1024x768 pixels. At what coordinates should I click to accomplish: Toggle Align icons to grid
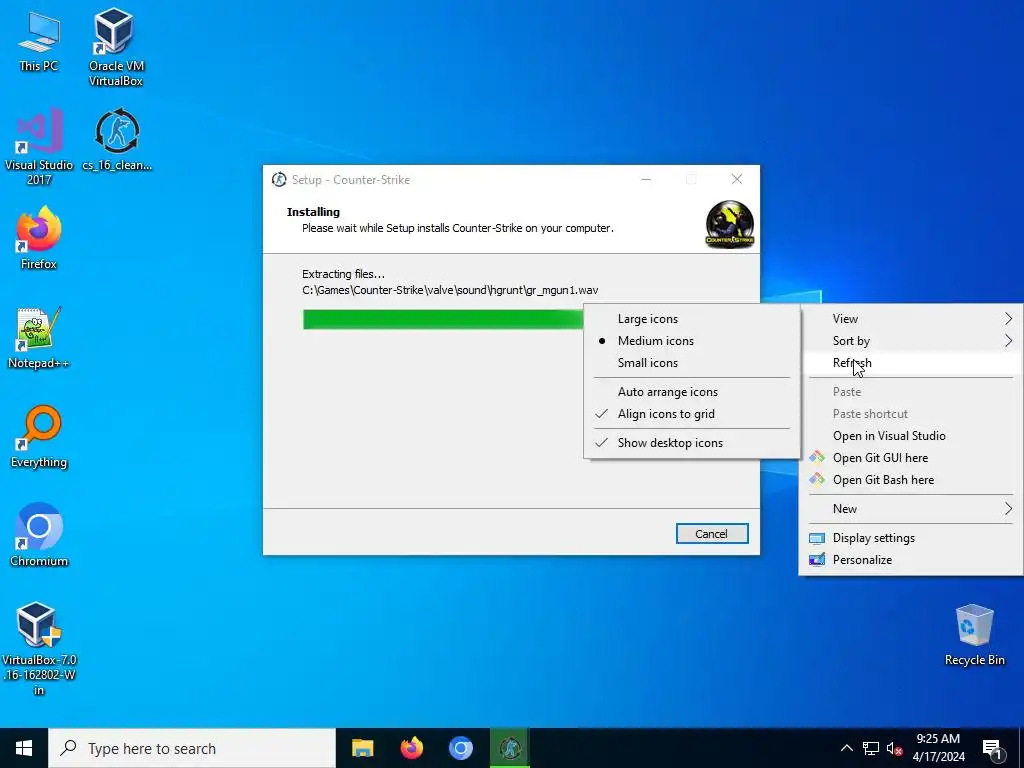692,414
